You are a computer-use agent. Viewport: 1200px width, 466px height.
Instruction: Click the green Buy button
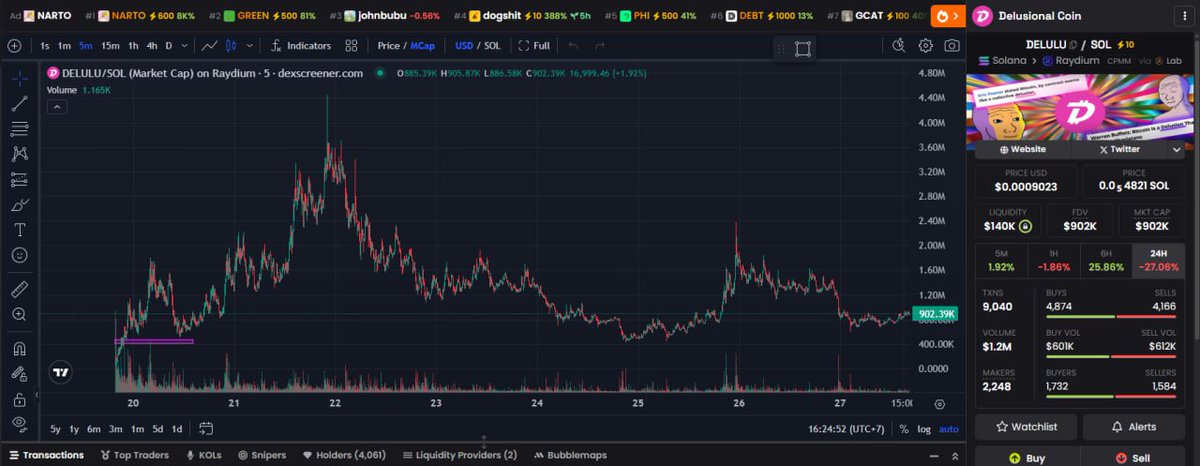point(1027,457)
